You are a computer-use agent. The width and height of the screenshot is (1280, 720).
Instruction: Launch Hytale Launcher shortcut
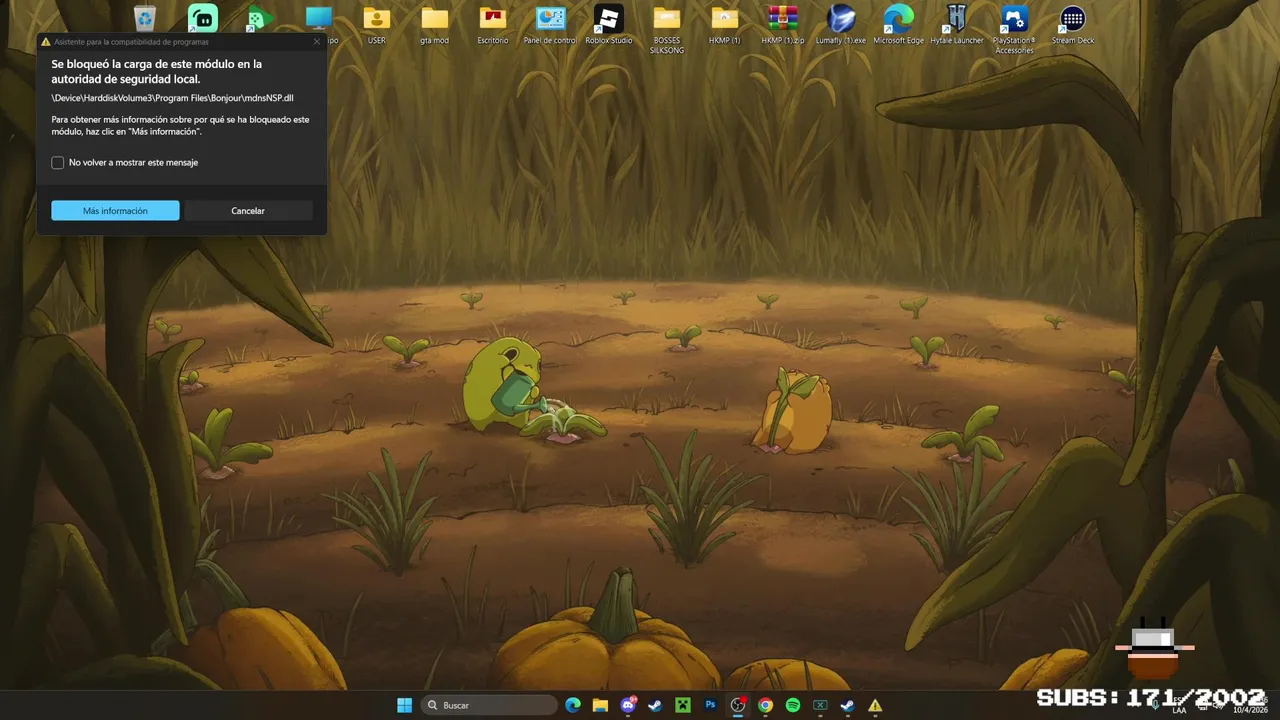coord(956,25)
